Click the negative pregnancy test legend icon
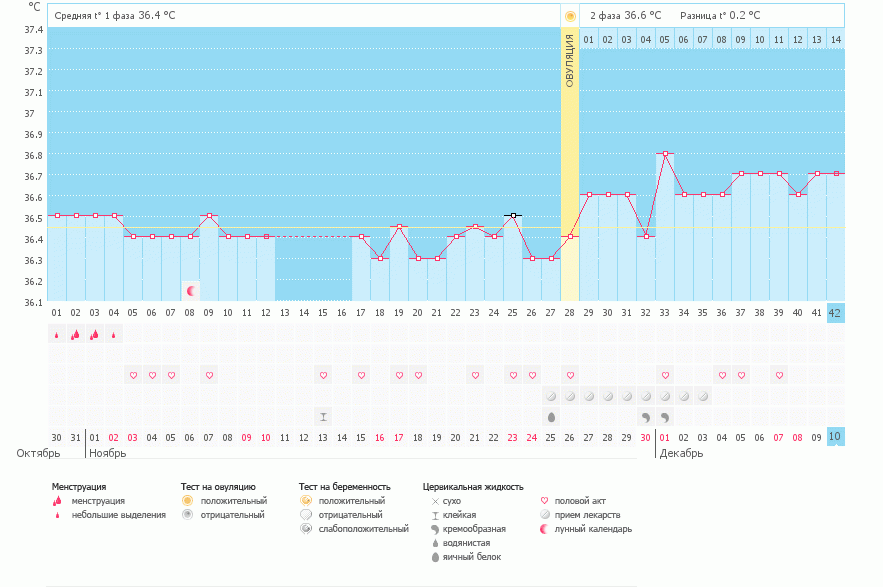 306,514
